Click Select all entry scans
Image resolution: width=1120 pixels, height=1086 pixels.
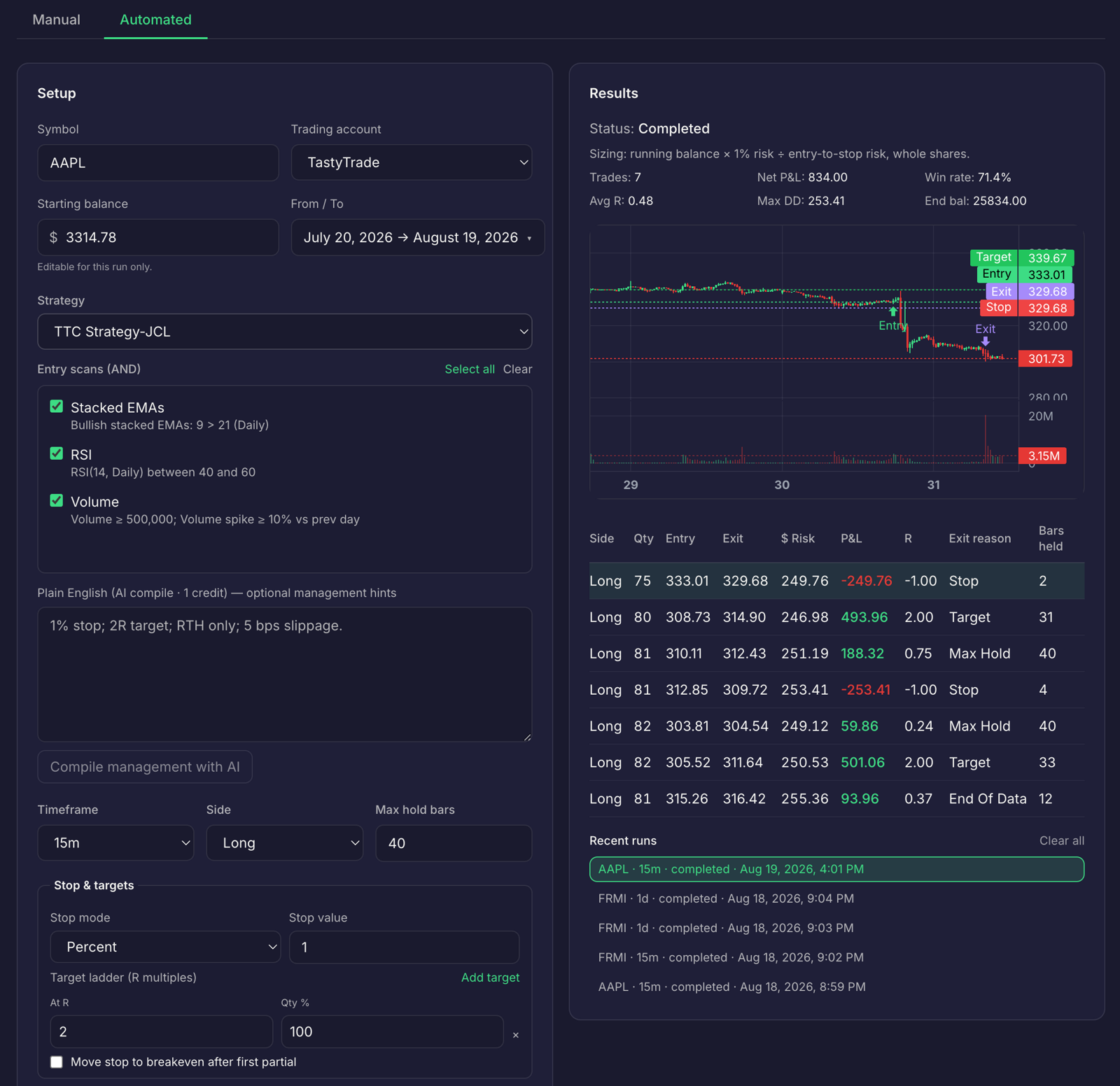(x=470, y=369)
